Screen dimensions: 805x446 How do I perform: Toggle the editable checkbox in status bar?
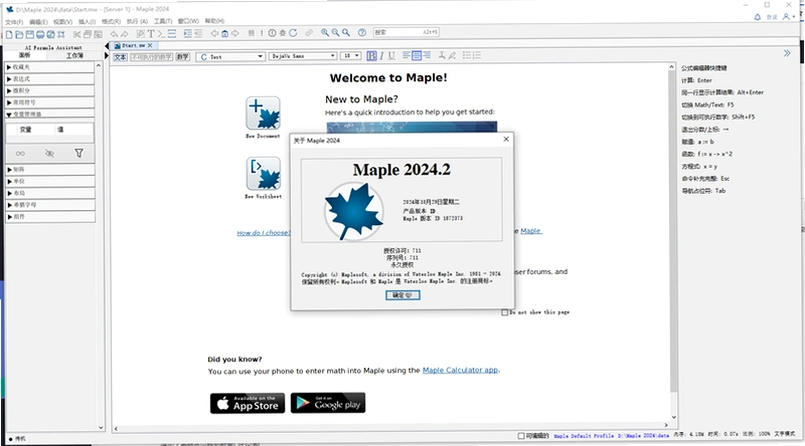point(521,436)
